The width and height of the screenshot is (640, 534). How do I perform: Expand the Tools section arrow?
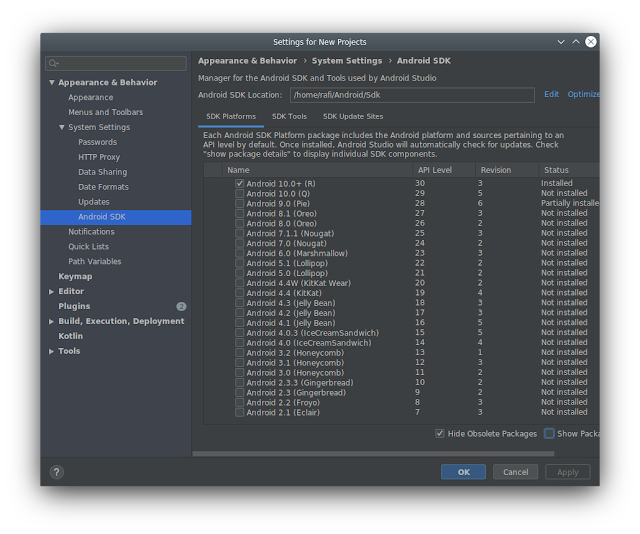(51, 351)
